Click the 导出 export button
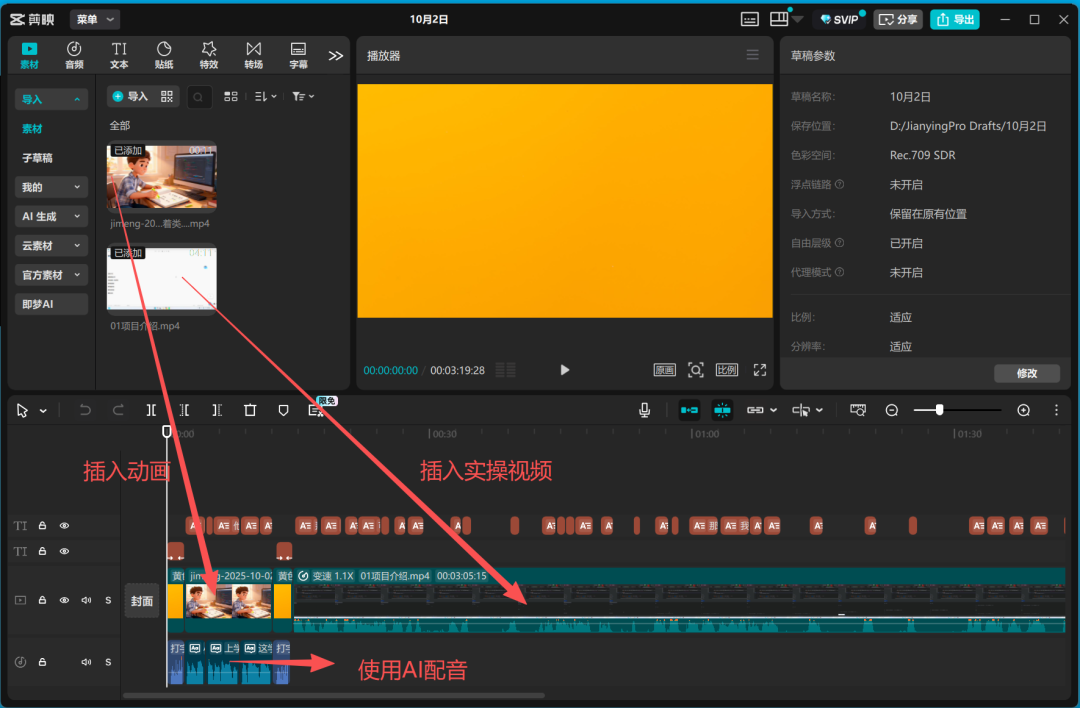1080x708 pixels. click(954, 18)
